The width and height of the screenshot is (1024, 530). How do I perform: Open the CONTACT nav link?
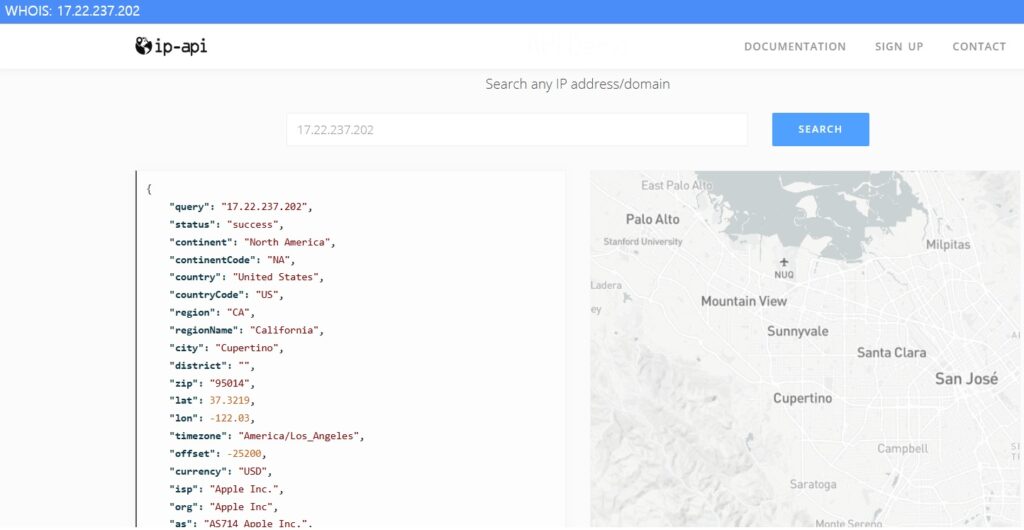(x=979, y=46)
